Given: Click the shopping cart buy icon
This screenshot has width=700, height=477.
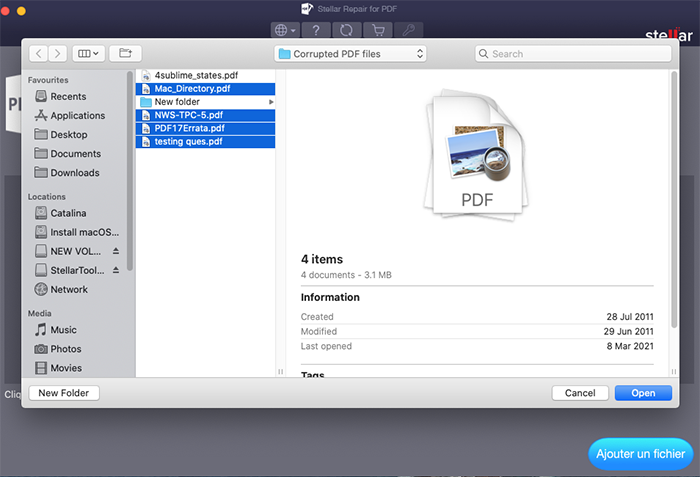Looking at the screenshot, I should click(x=378, y=30).
